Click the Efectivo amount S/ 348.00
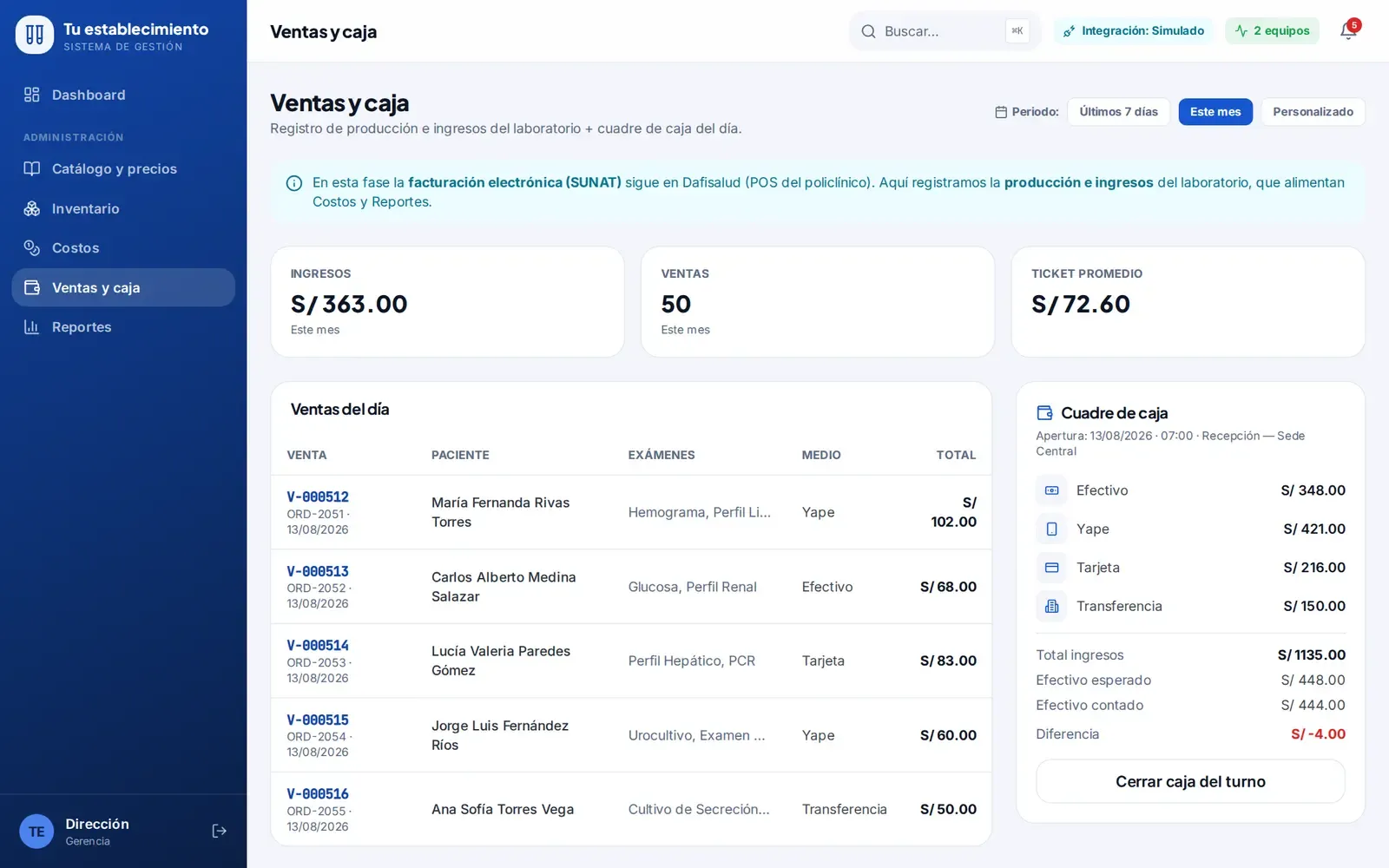The height and width of the screenshot is (868, 1389). point(1313,490)
